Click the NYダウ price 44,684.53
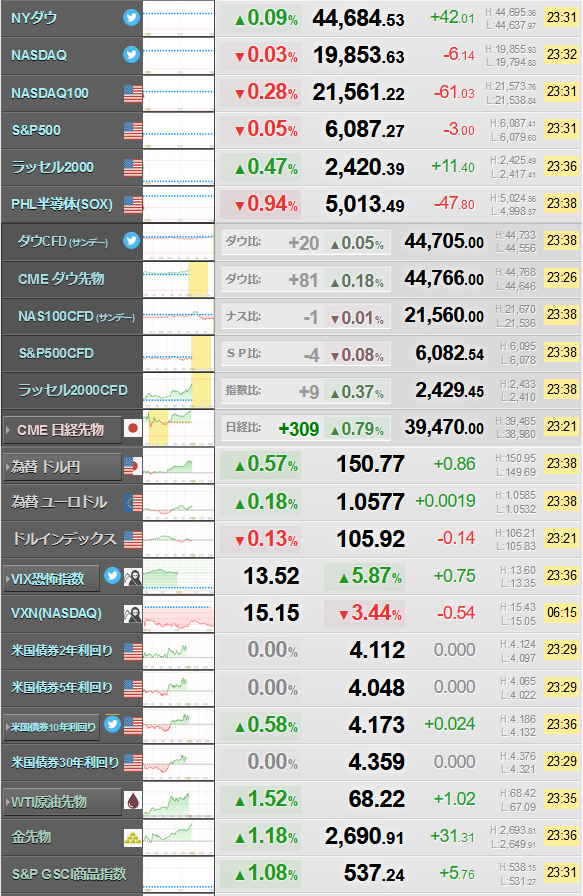This screenshot has height=896, width=583. click(x=358, y=19)
